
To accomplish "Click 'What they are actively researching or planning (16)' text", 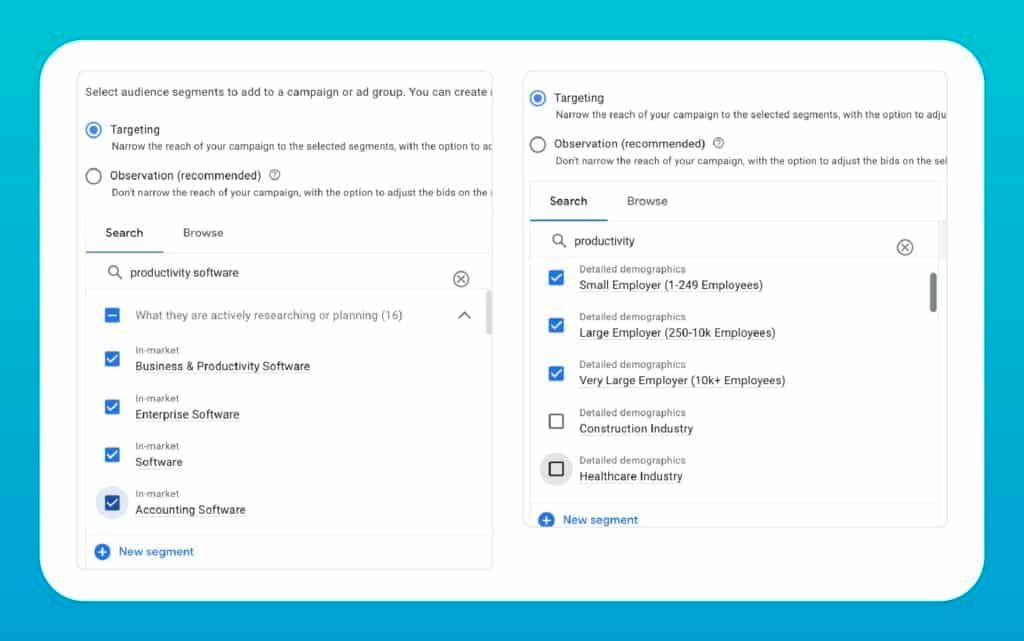I will (268, 315).
